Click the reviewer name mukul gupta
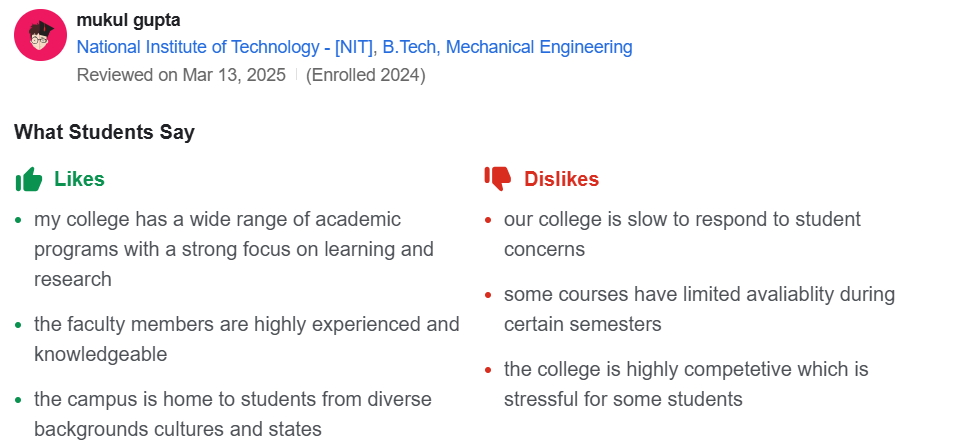 129,20
